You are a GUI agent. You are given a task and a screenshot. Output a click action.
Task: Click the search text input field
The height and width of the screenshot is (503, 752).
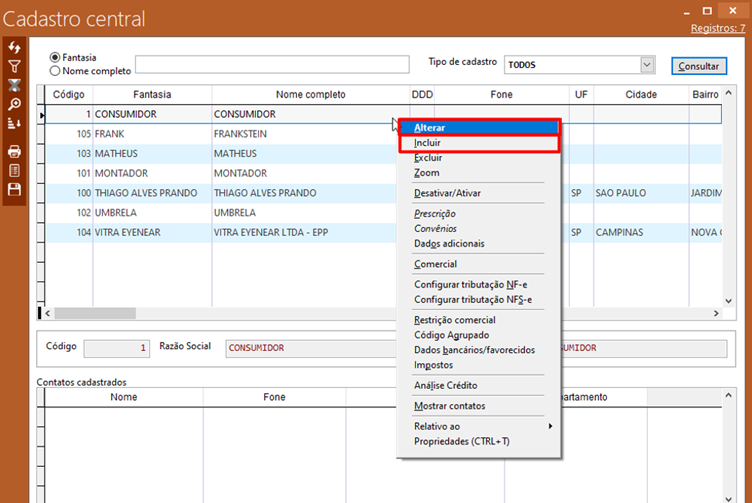click(x=272, y=65)
